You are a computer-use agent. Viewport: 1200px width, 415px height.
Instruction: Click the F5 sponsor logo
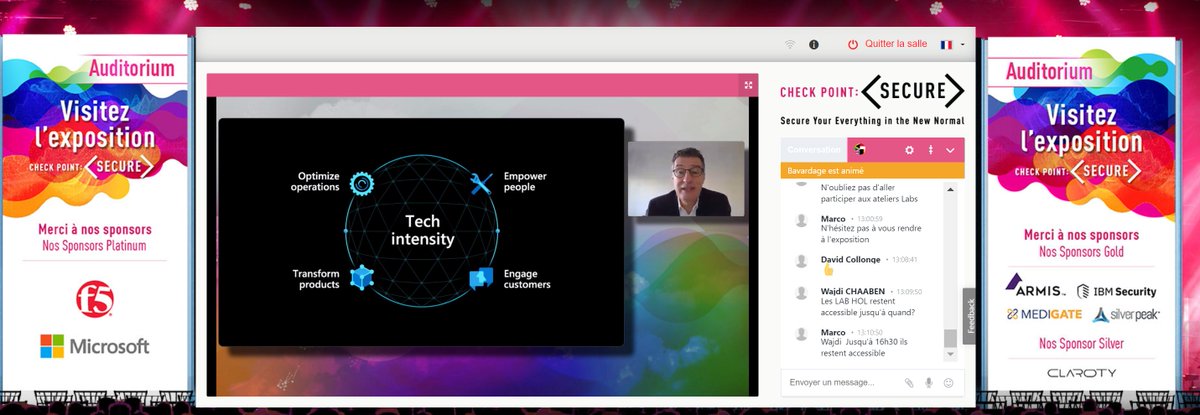[94, 297]
